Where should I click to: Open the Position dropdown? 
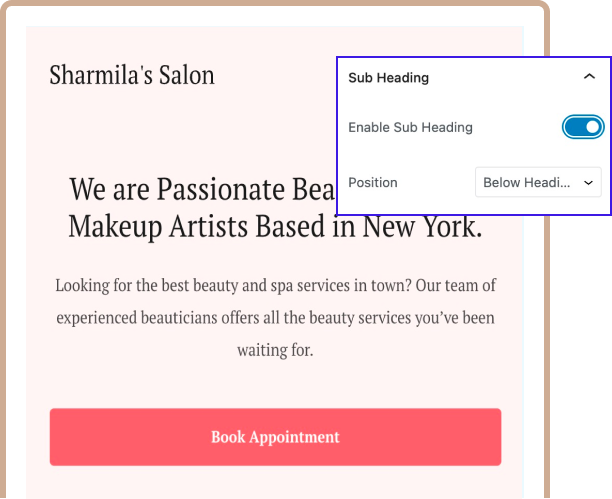(538, 183)
